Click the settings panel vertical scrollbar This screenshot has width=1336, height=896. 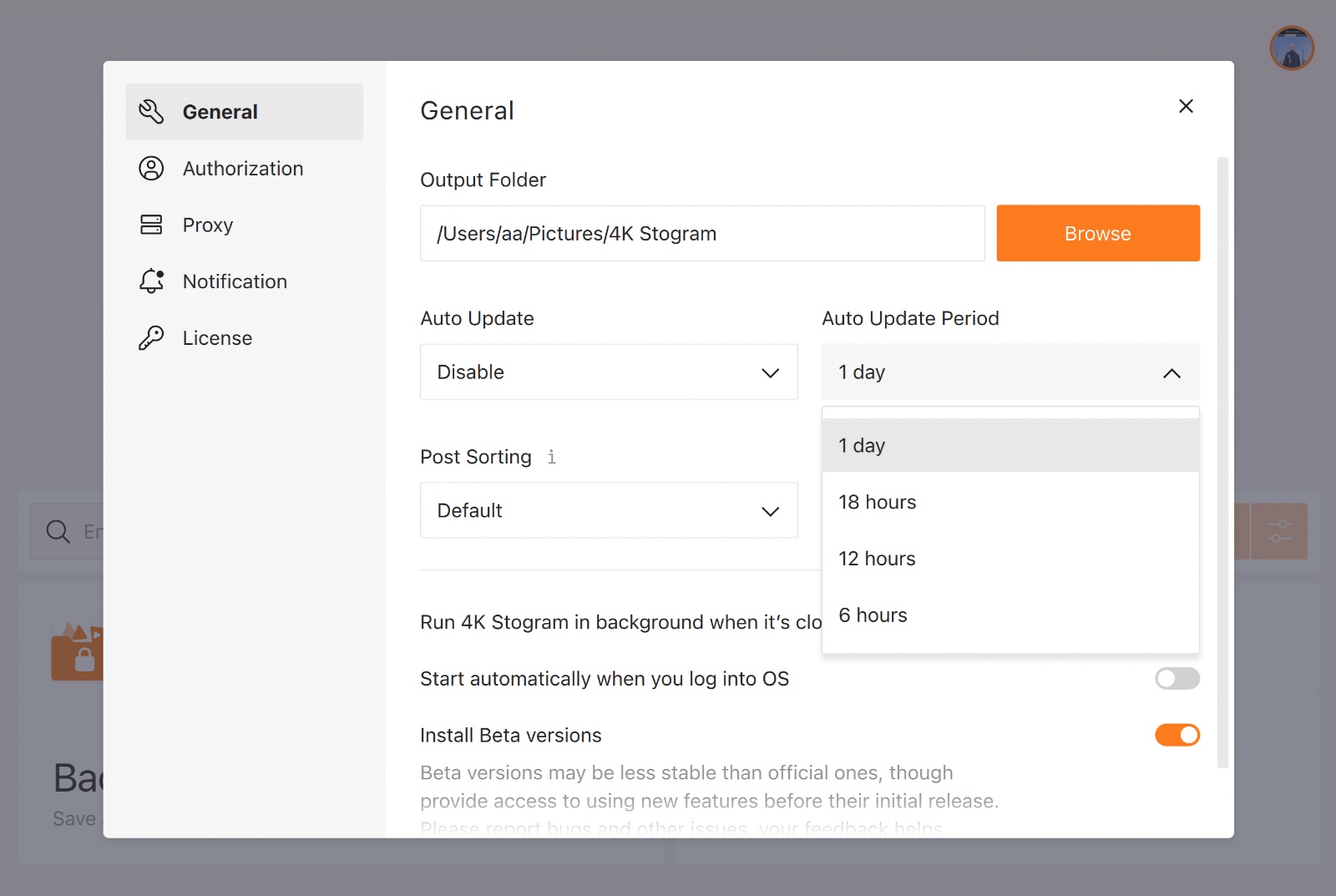[1222, 459]
